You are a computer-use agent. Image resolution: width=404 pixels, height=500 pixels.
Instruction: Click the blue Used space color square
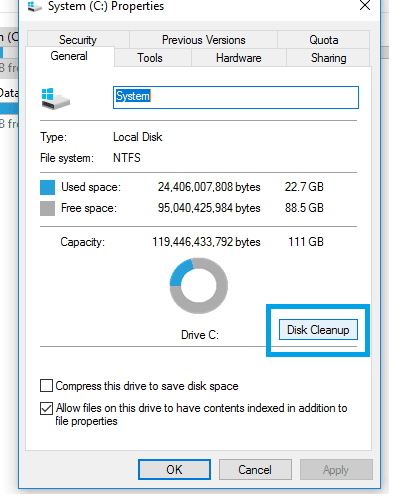point(47,187)
